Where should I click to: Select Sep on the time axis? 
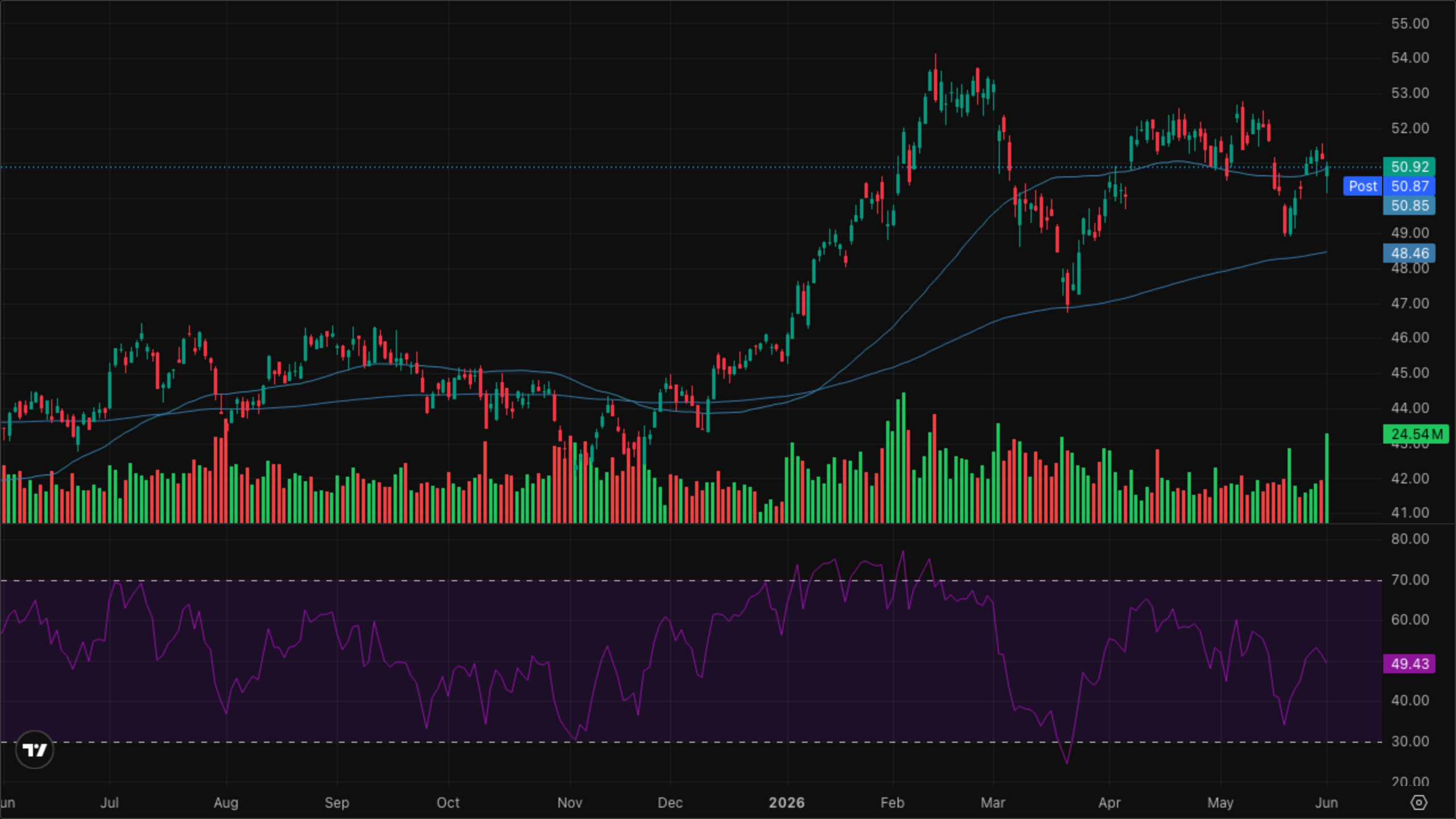click(337, 803)
